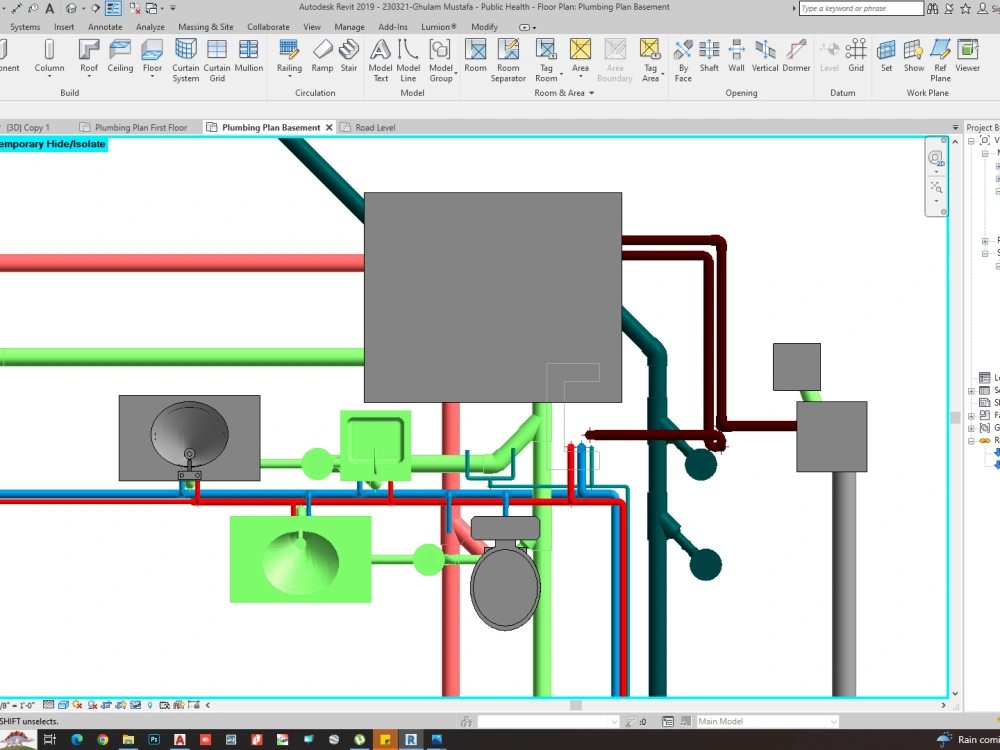Click Task View button on taskbar
This screenshot has height=750, width=1000.
tap(50, 740)
